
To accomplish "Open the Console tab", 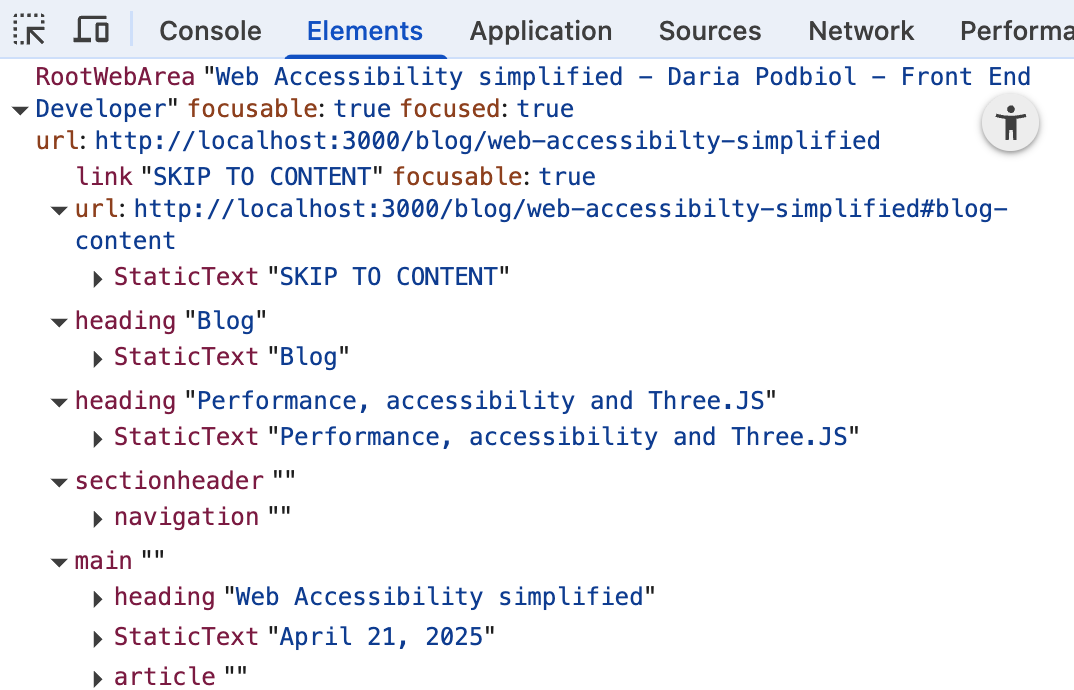I will tap(210, 31).
